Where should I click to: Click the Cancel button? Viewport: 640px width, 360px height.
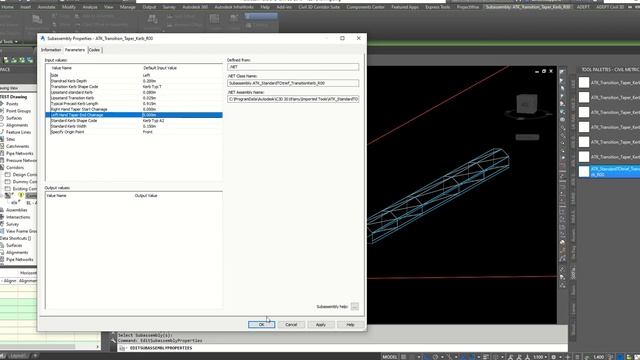click(x=291, y=324)
